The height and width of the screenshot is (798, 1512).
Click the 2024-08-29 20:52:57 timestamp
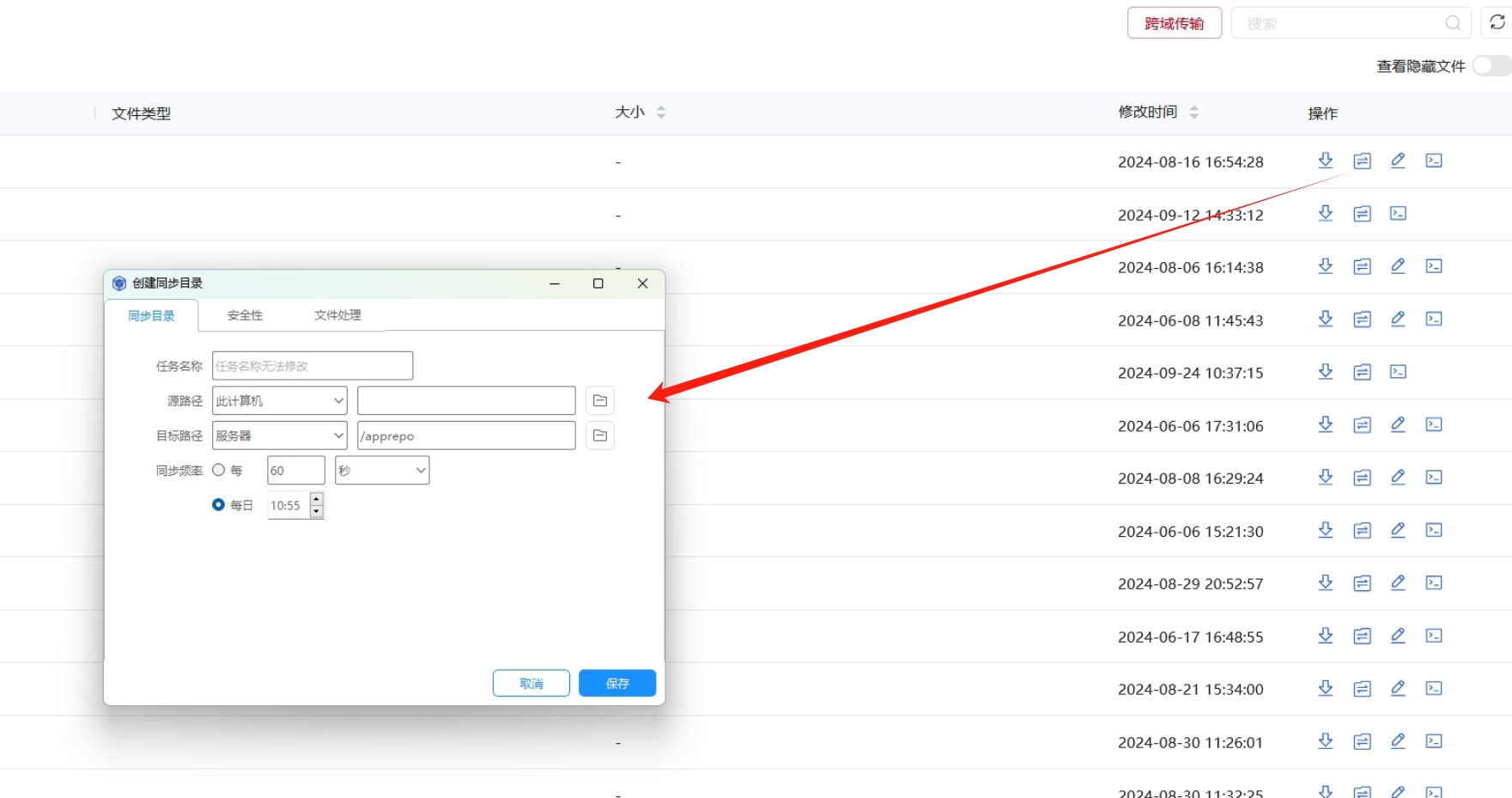(1190, 583)
